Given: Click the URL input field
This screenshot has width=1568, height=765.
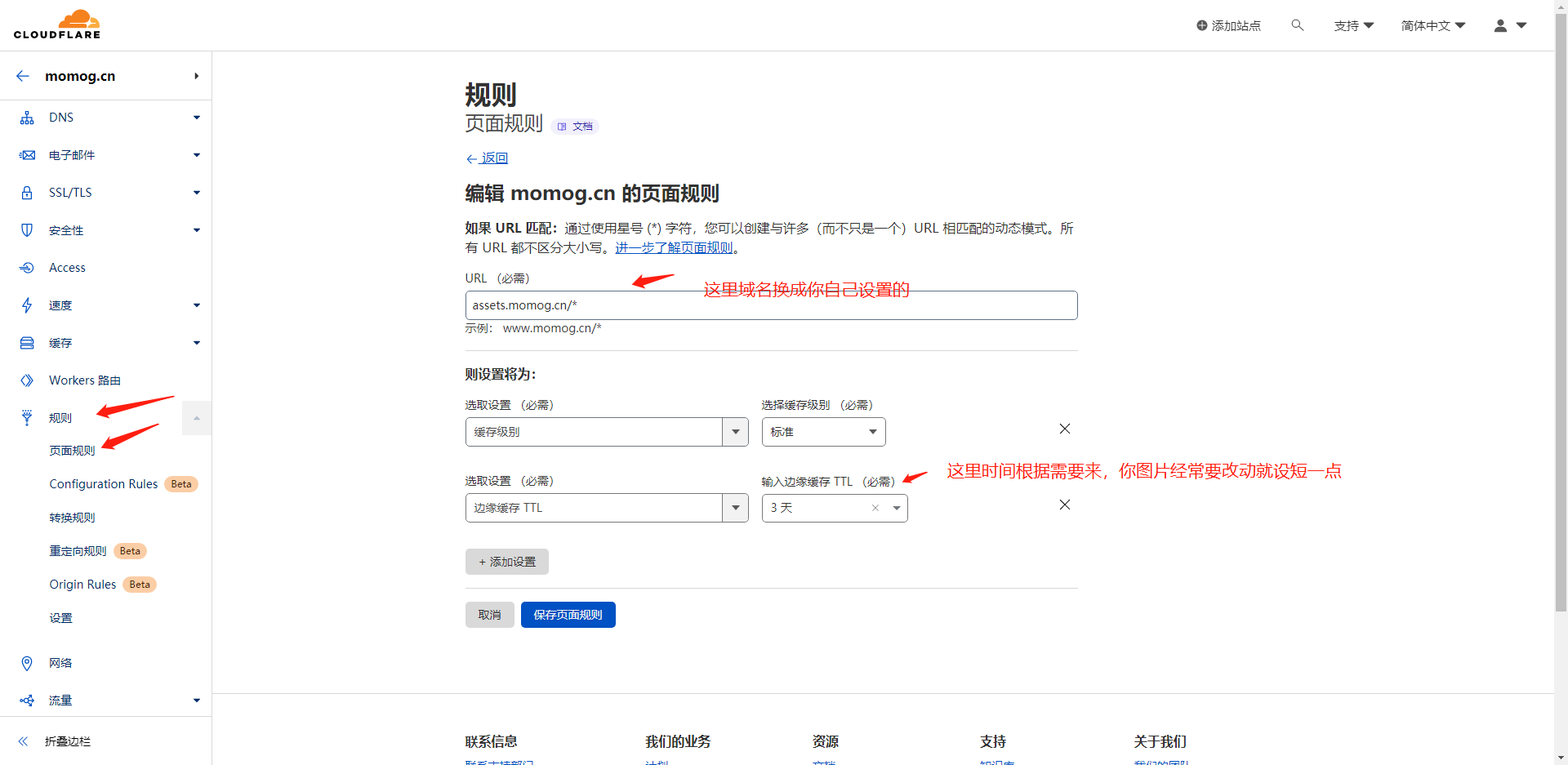Looking at the screenshot, I should click(770, 305).
